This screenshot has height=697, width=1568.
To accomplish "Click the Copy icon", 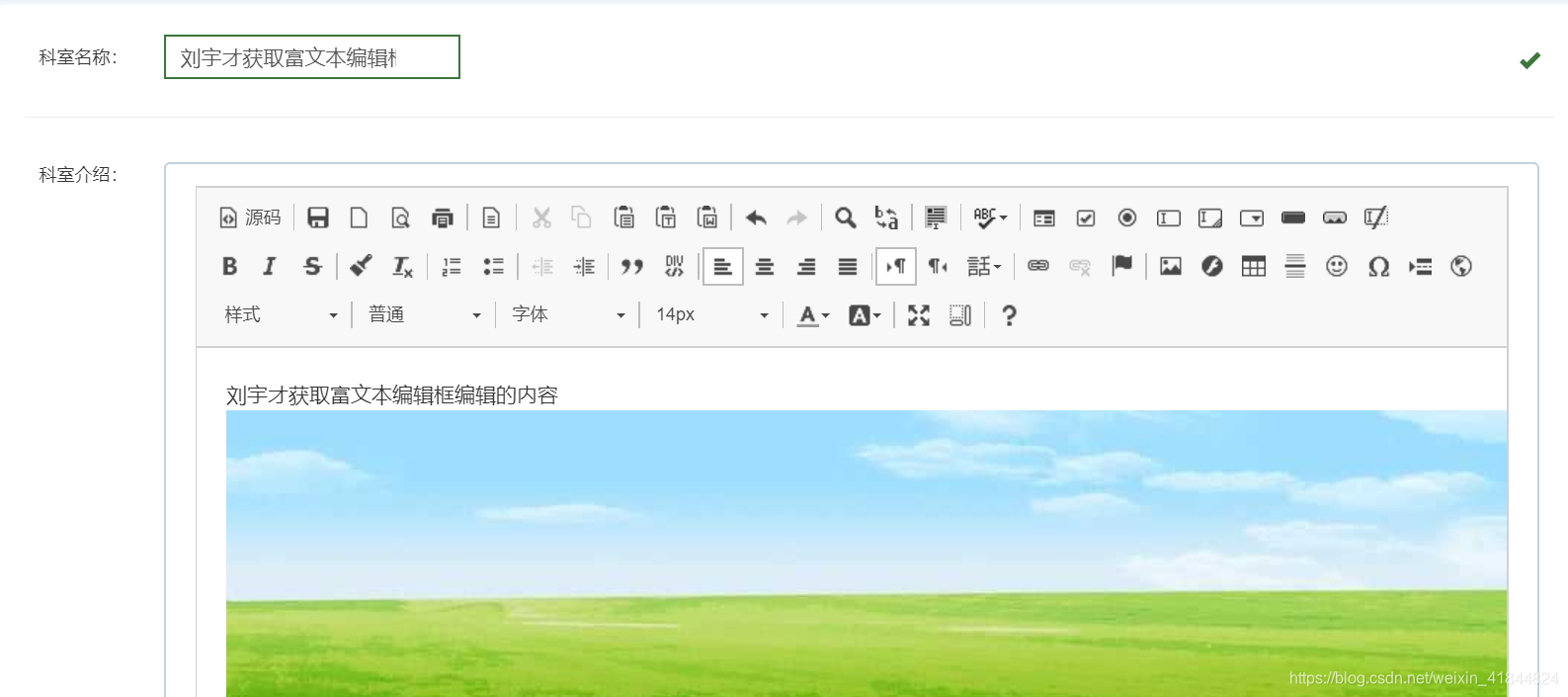I will tap(582, 218).
